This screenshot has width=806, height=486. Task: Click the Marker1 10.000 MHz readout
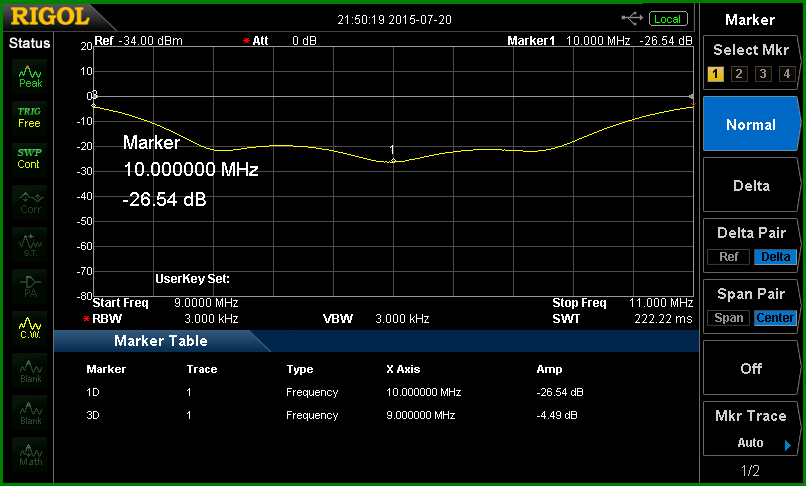coord(600,41)
